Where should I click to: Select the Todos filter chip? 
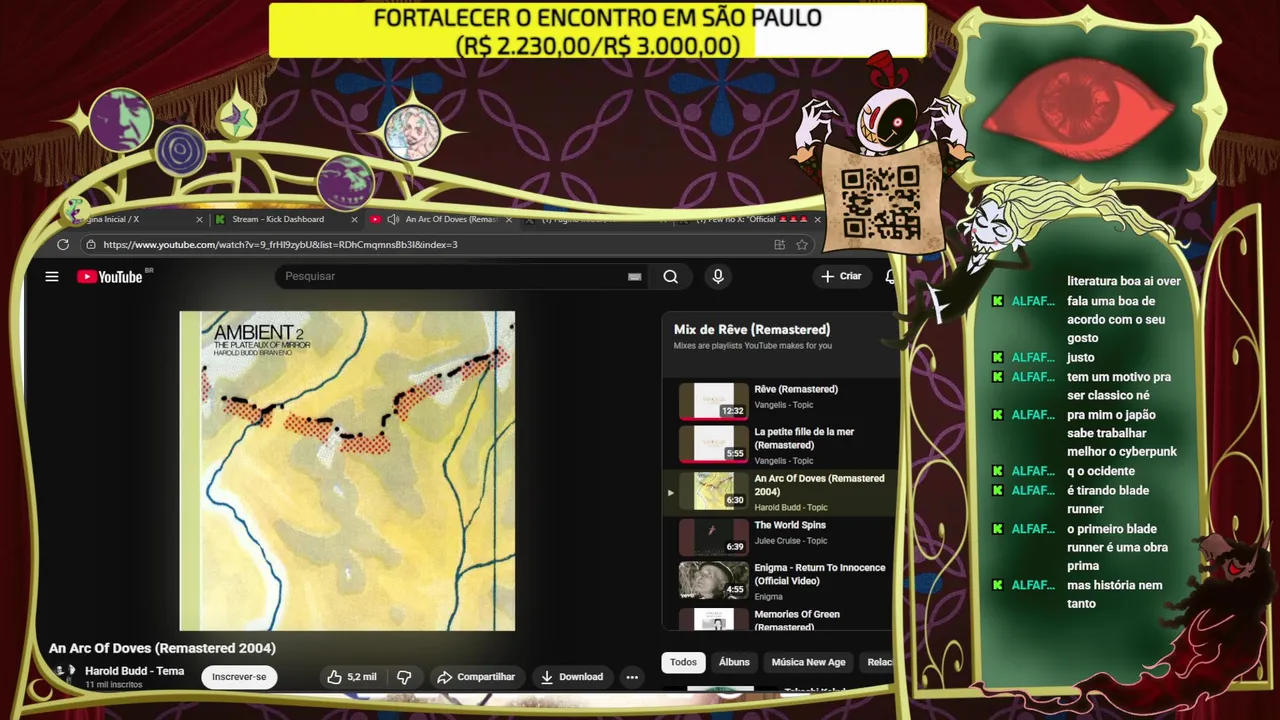pos(683,662)
